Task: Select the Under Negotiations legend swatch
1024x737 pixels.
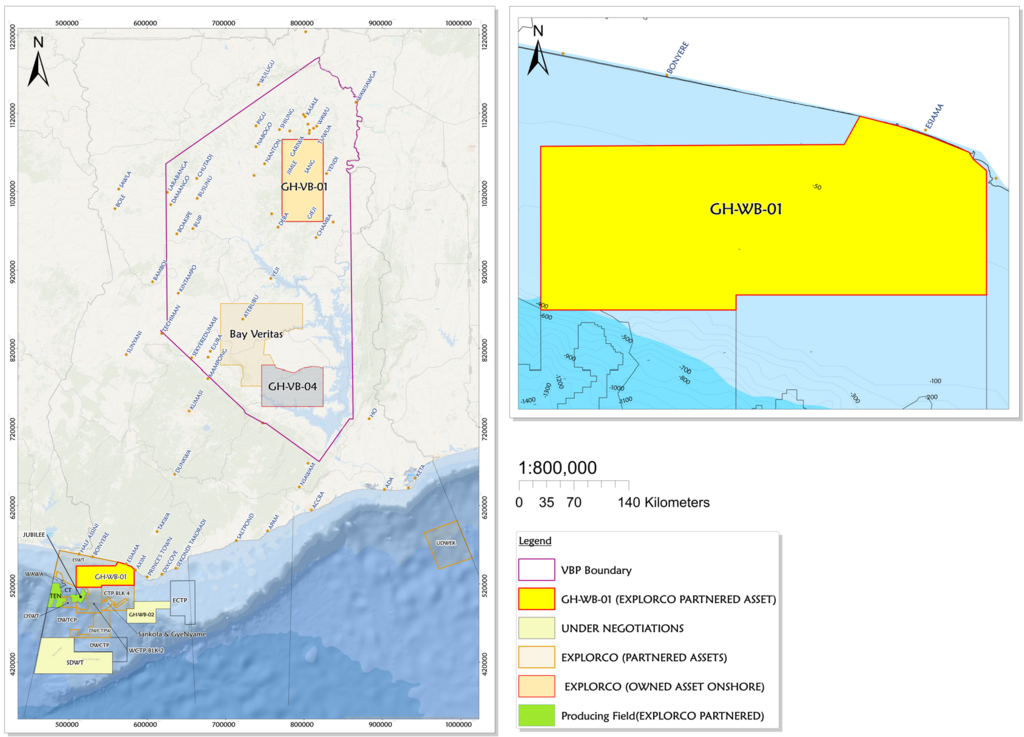Action: [x=536, y=629]
